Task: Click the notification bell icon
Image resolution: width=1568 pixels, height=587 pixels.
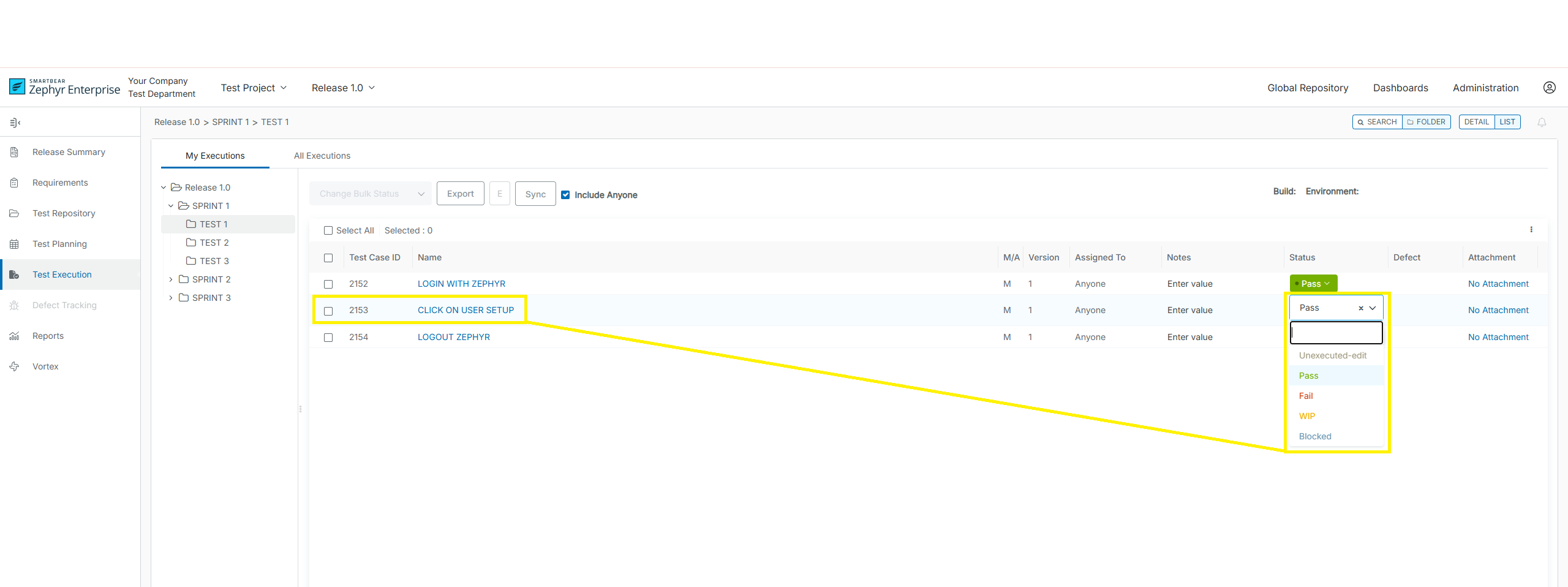Action: (1542, 123)
